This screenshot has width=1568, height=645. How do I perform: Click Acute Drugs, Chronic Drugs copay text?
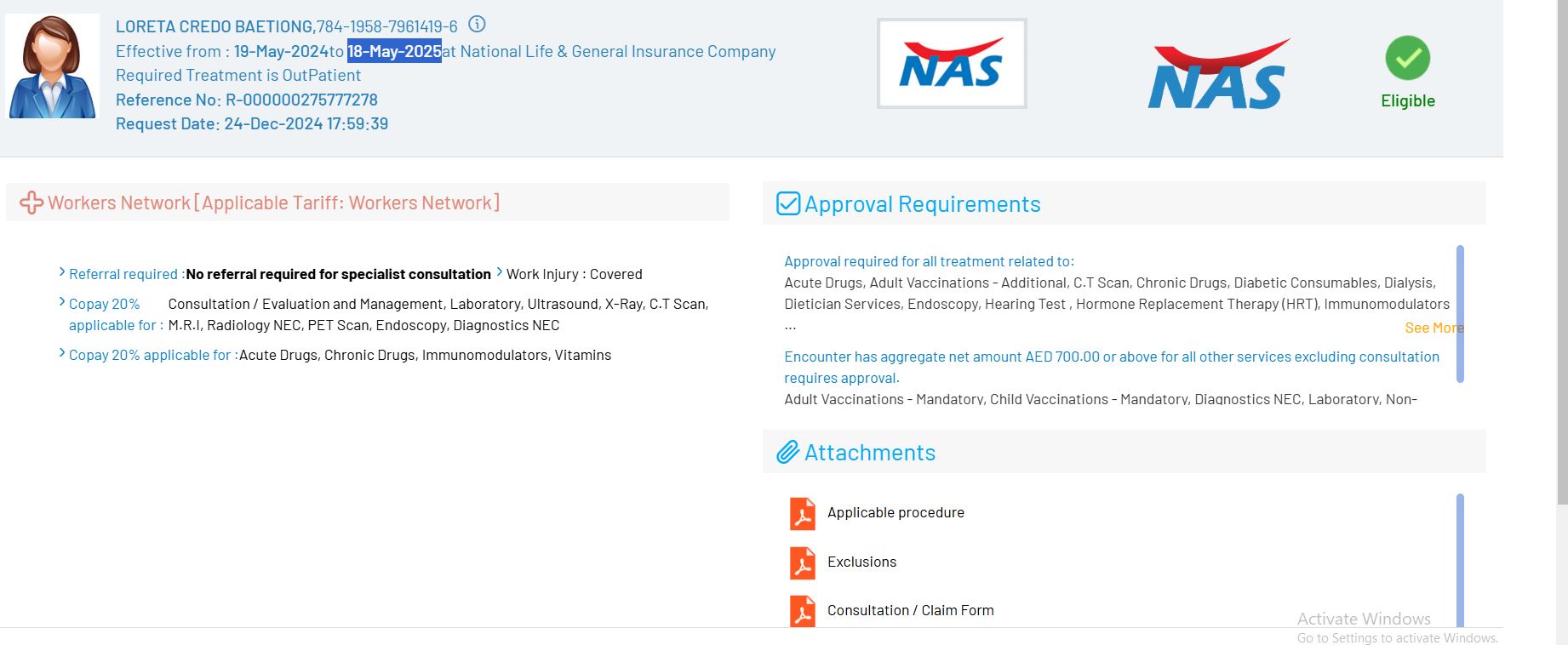(x=425, y=355)
